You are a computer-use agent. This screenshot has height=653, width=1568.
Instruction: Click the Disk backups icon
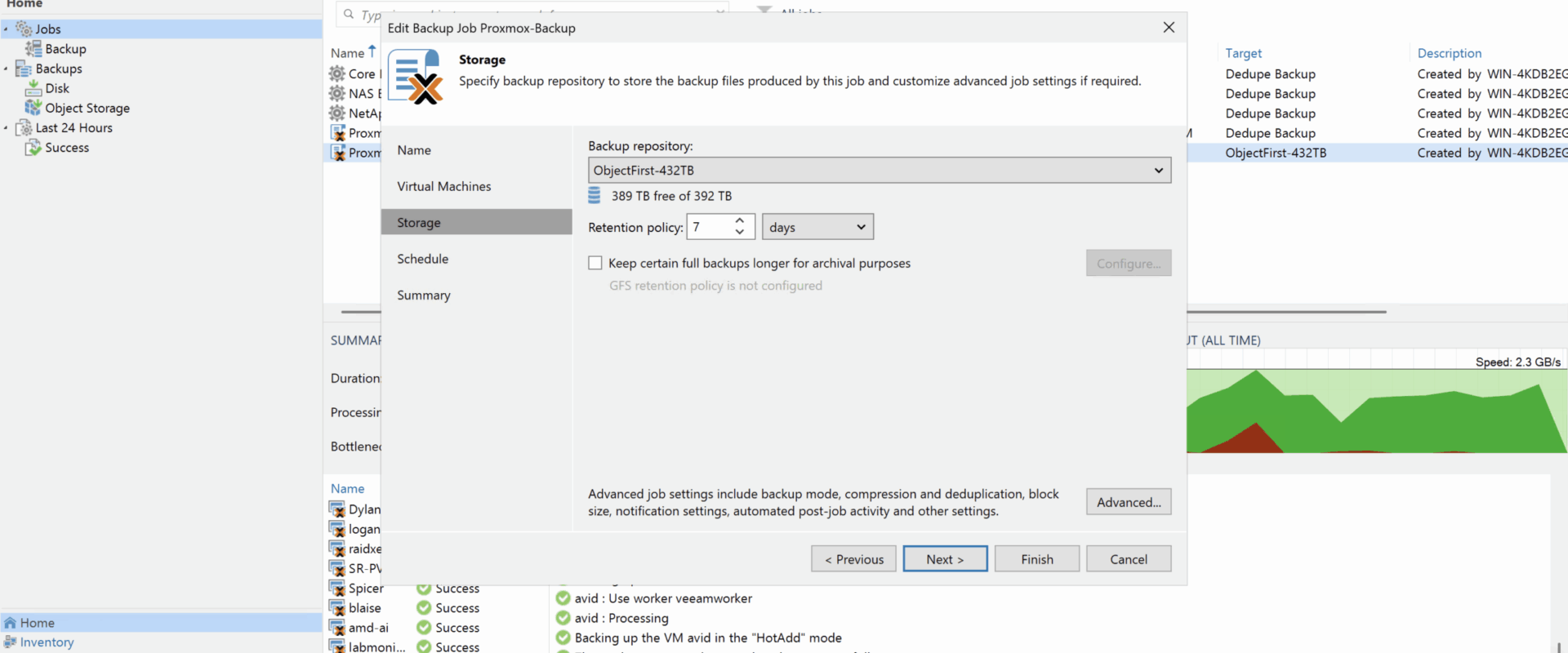(x=33, y=88)
